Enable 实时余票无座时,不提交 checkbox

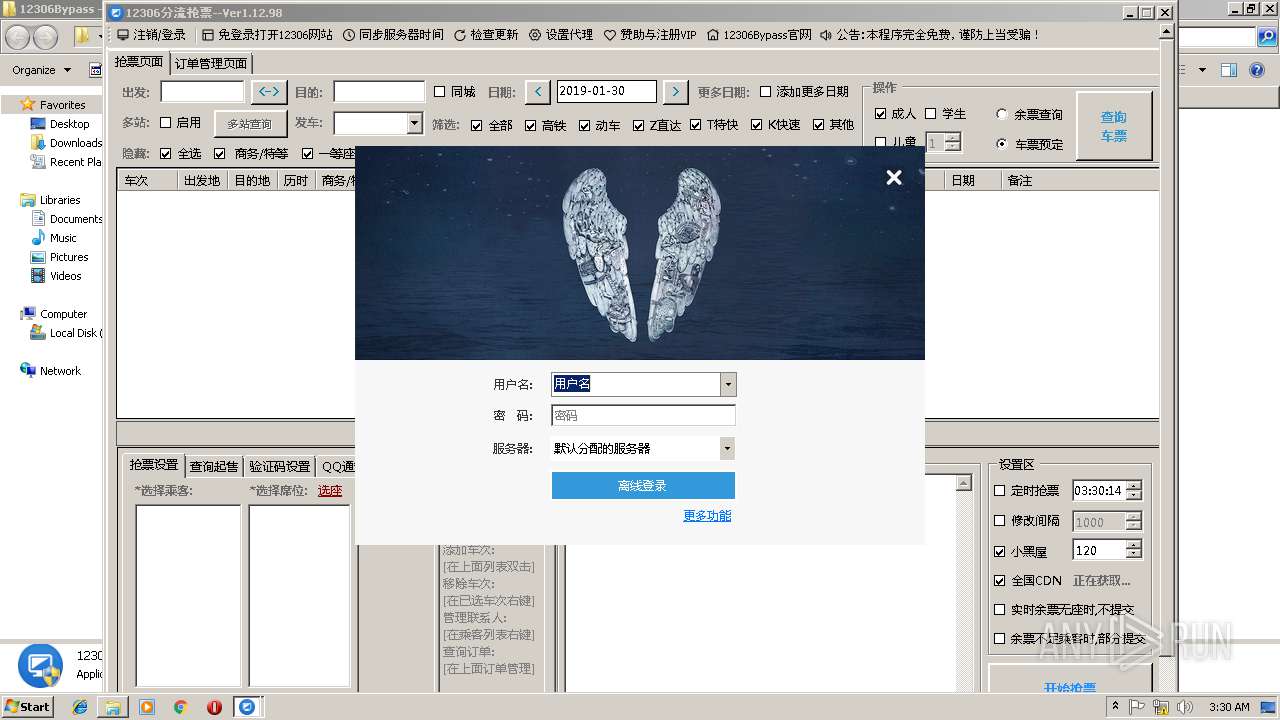point(1064,609)
